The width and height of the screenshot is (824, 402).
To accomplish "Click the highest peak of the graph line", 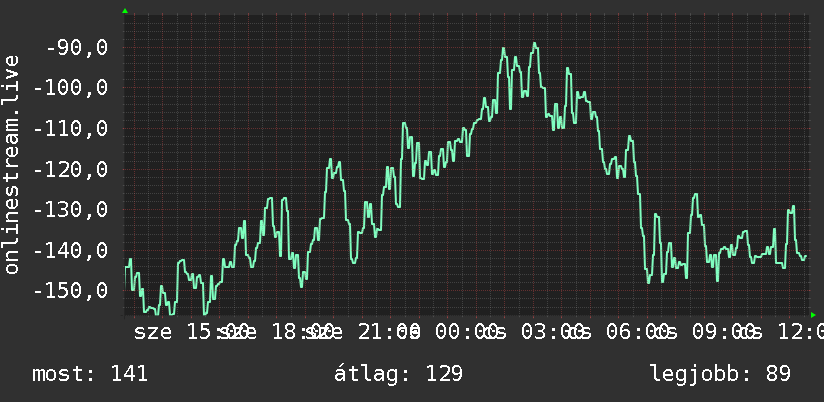I will [x=535, y=44].
